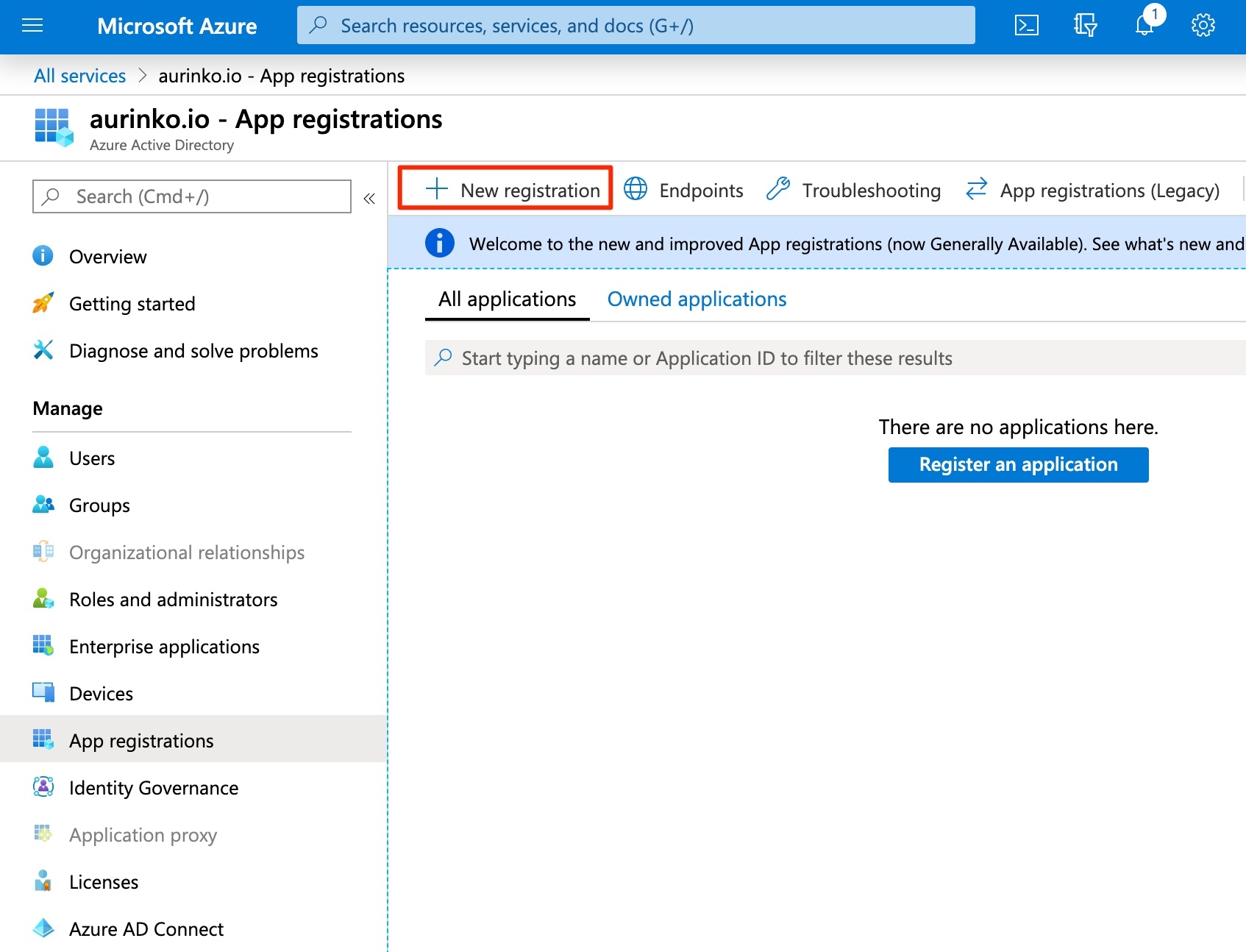Select the All applications tab
The width and height of the screenshot is (1246, 952).
click(507, 299)
